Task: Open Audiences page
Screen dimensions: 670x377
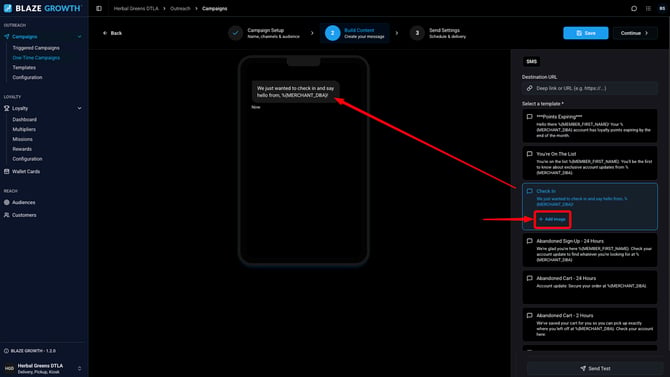Action: (x=24, y=203)
